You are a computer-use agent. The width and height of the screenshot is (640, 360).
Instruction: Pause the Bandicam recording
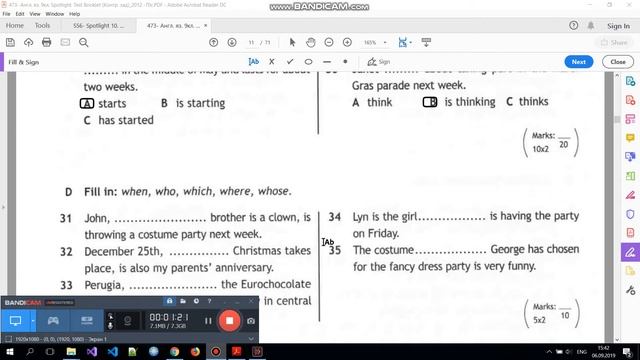click(x=208, y=321)
